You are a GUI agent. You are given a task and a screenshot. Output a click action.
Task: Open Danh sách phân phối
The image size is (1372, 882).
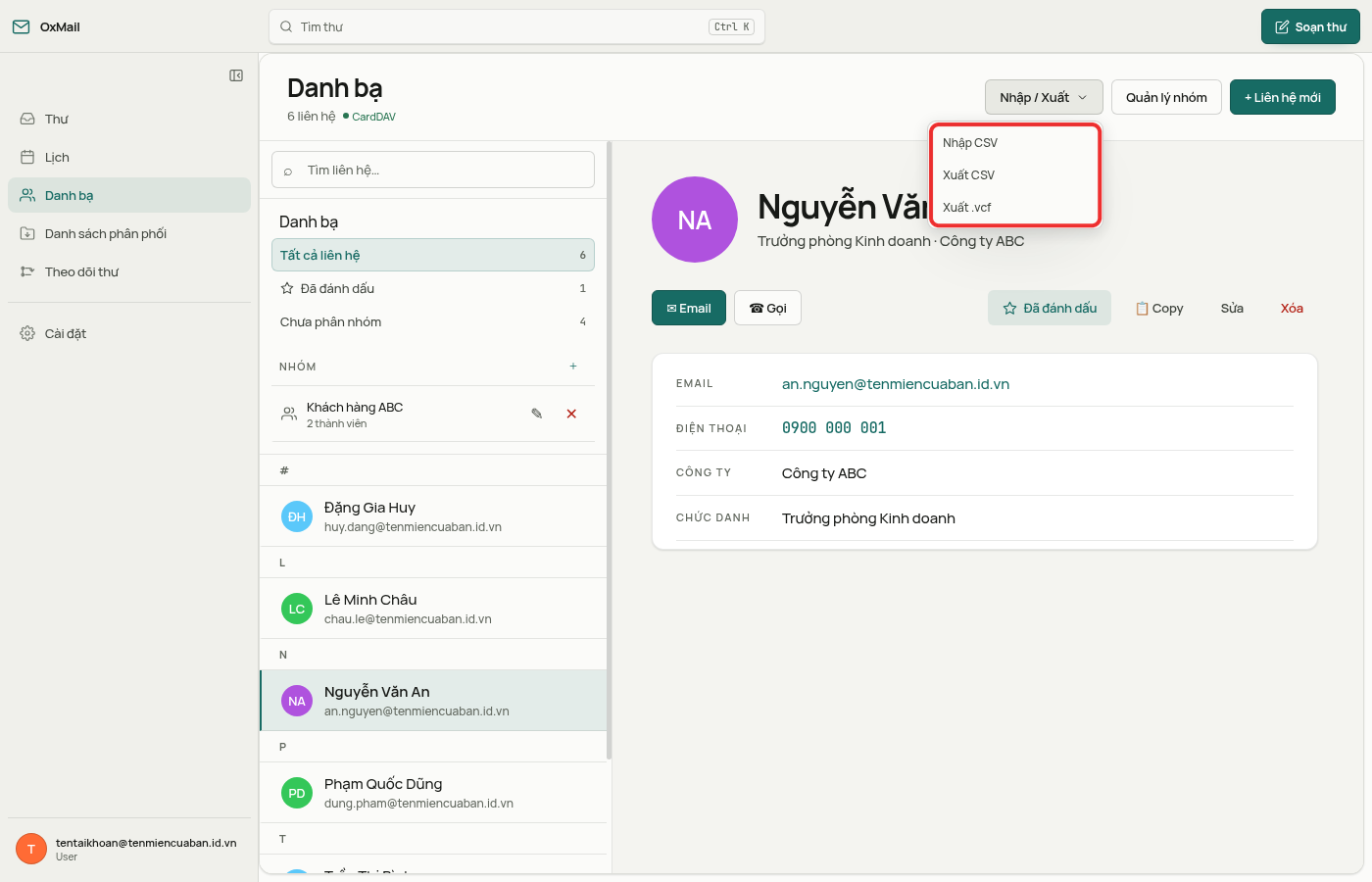coord(129,233)
